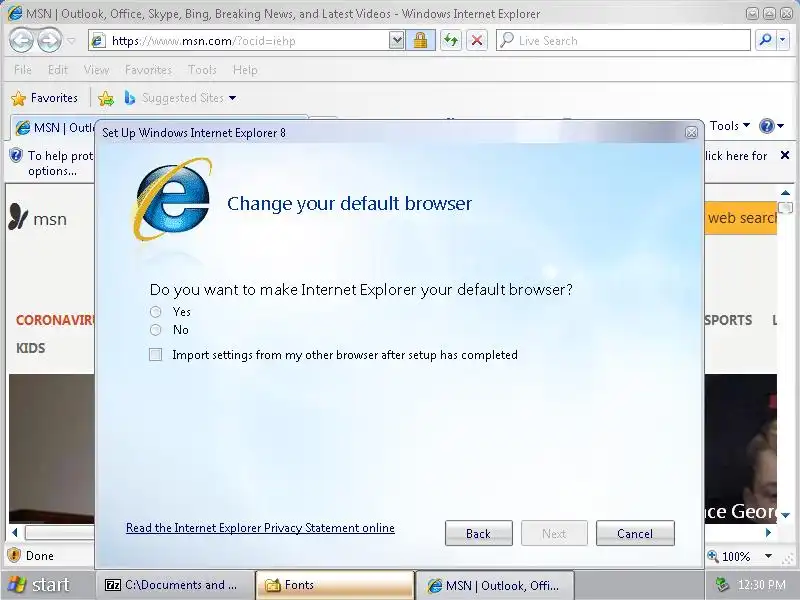800x600 pixels.
Task: Open the Help menu
Action: coord(245,69)
